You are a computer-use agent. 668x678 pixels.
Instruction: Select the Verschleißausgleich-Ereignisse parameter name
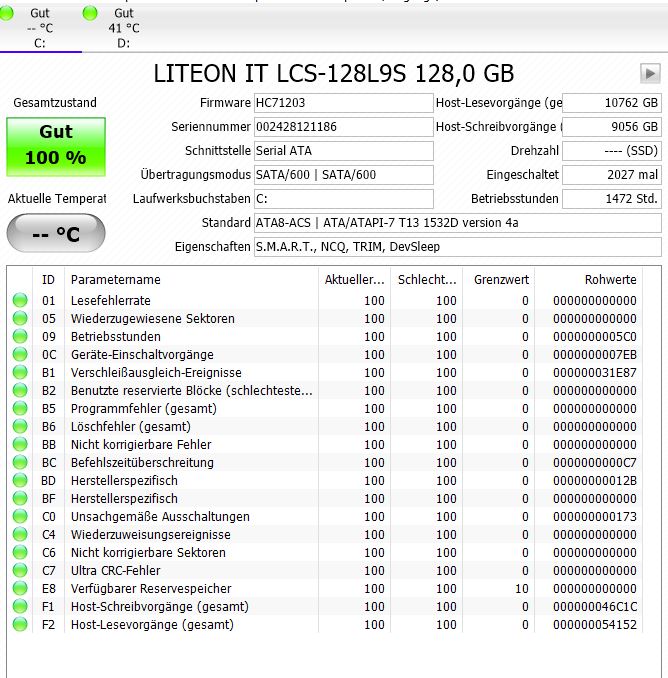coord(156,373)
